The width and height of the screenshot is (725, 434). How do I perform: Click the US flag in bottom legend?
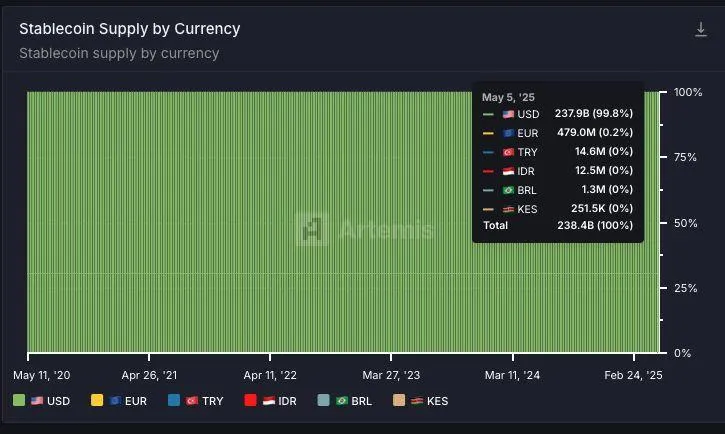tap(36, 401)
